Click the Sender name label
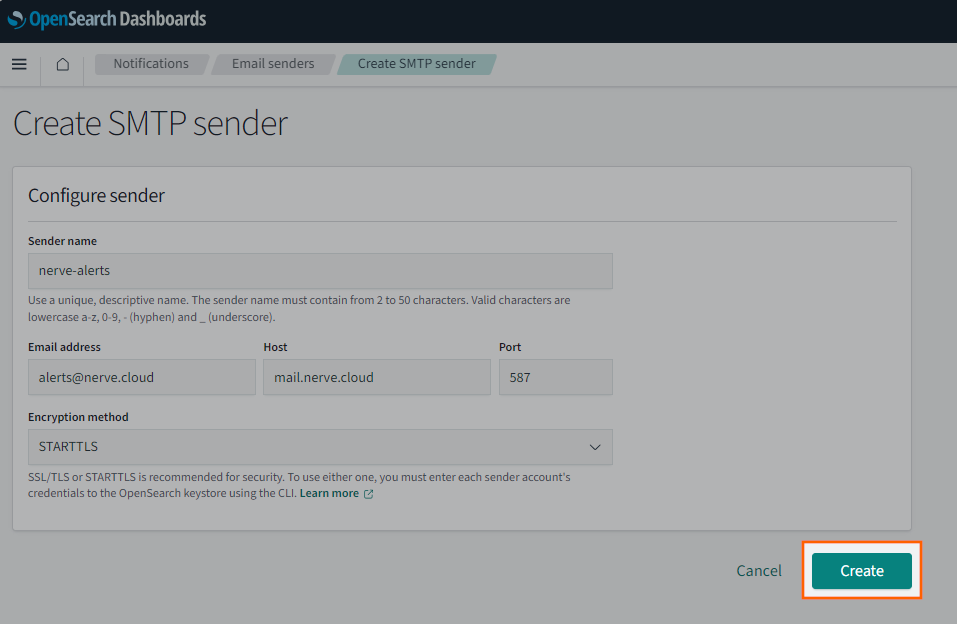This screenshot has height=624, width=957. coord(62,241)
